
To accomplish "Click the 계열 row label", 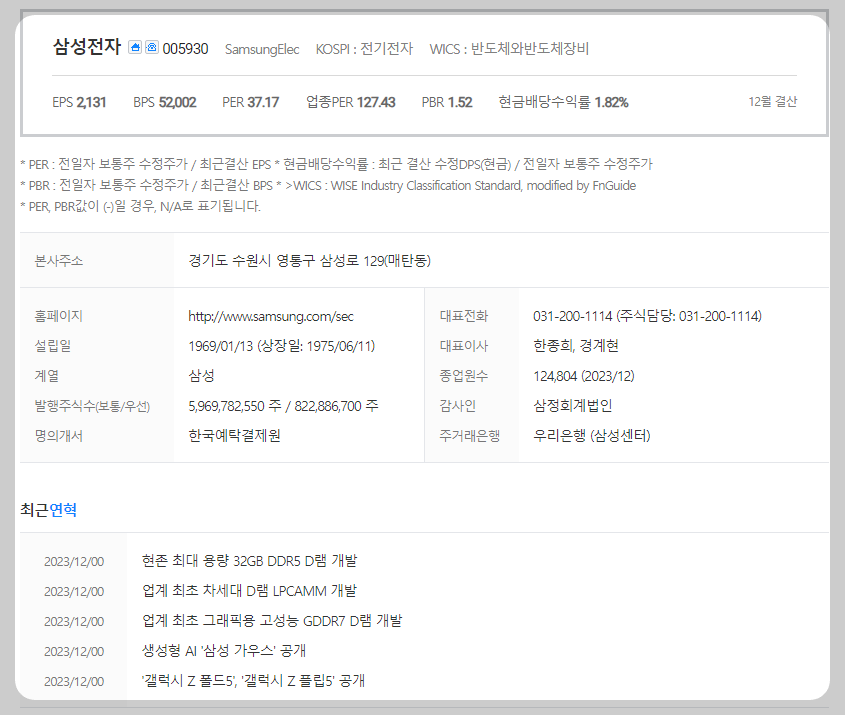I will tap(47, 376).
